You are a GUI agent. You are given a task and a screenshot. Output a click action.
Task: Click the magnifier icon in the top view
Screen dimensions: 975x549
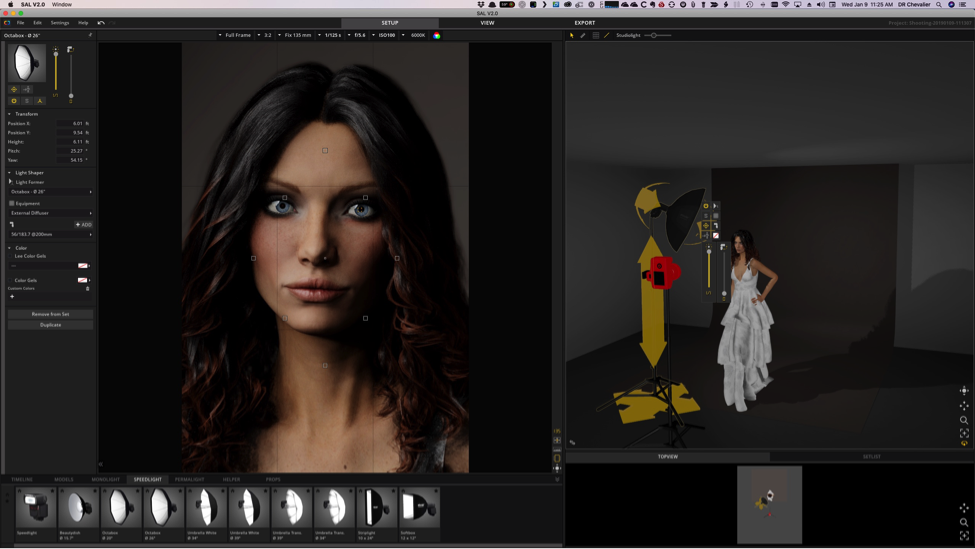(x=964, y=522)
